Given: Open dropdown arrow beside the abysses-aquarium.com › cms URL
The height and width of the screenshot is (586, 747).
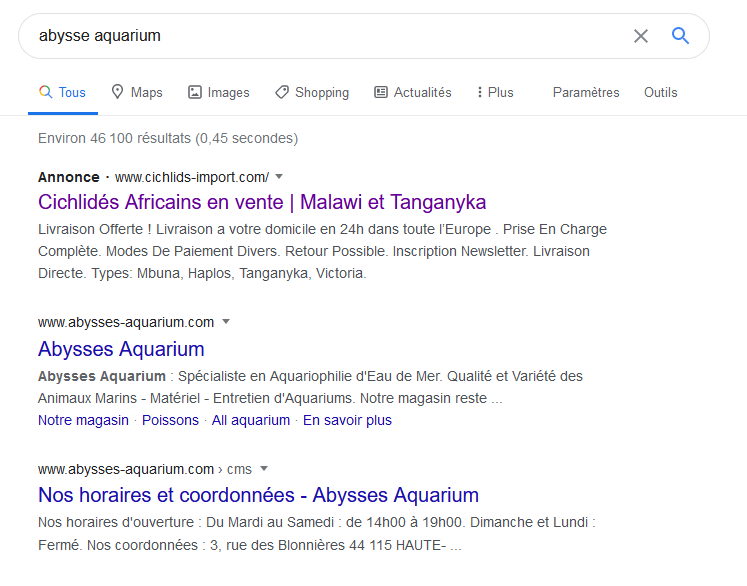Looking at the screenshot, I should (x=264, y=468).
